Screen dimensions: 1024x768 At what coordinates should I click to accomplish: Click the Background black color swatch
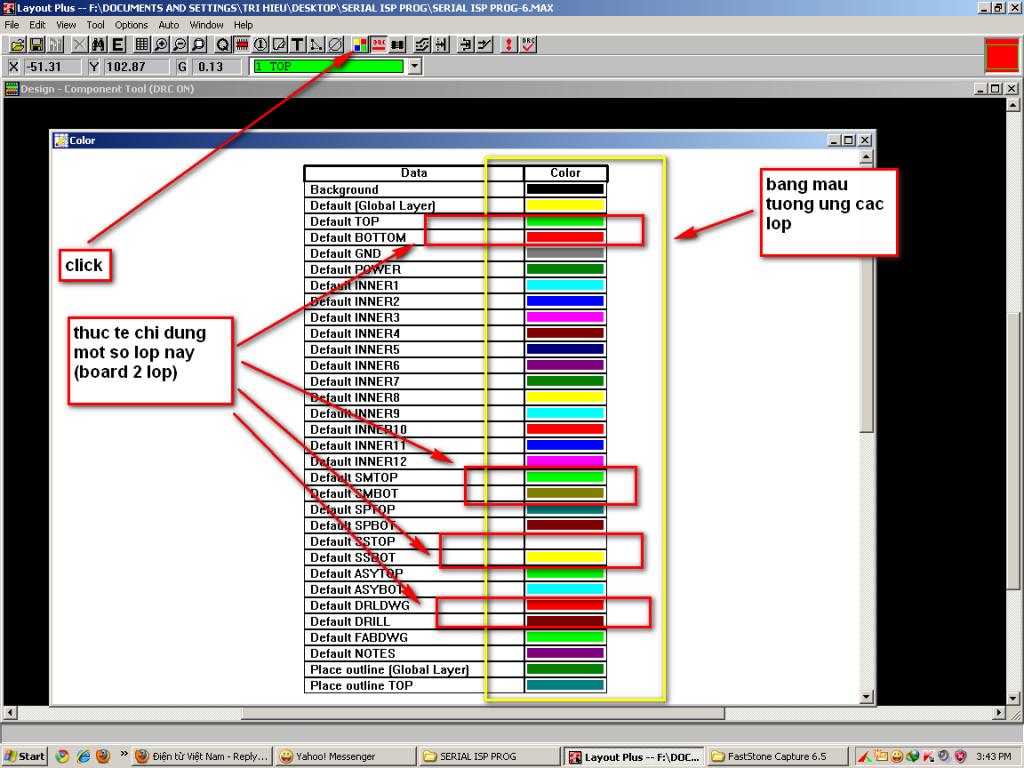coord(565,189)
